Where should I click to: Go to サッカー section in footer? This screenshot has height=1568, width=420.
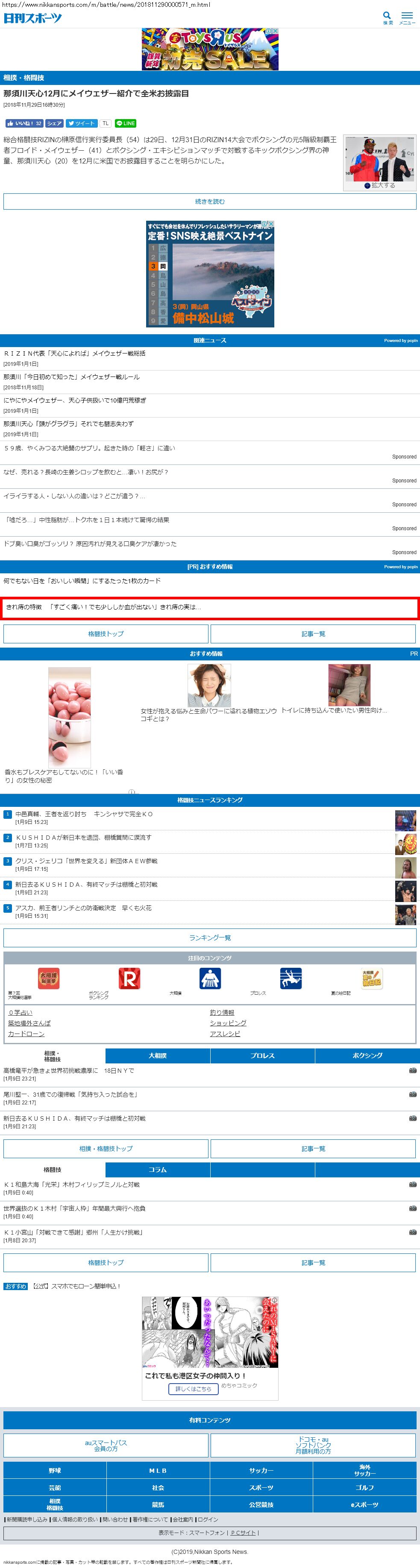(261, 1470)
